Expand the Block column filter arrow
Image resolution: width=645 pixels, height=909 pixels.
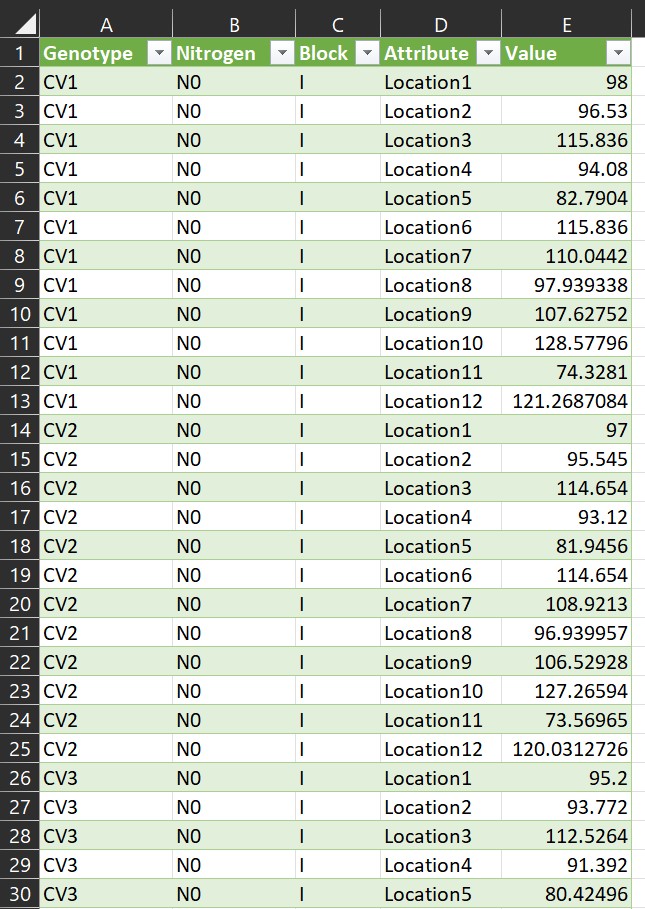[x=366, y=54]
